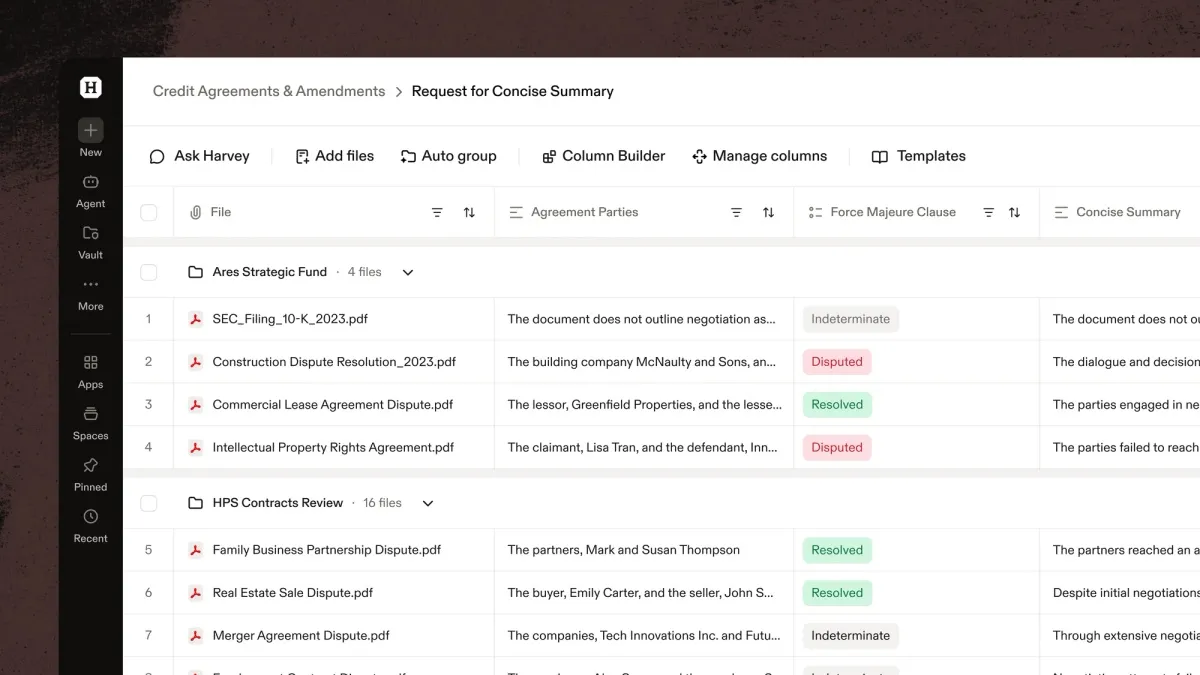This screenshot has height=675, width=1200.
Task: Create a new item with the plus icon
Action: [x=91, y=130]
